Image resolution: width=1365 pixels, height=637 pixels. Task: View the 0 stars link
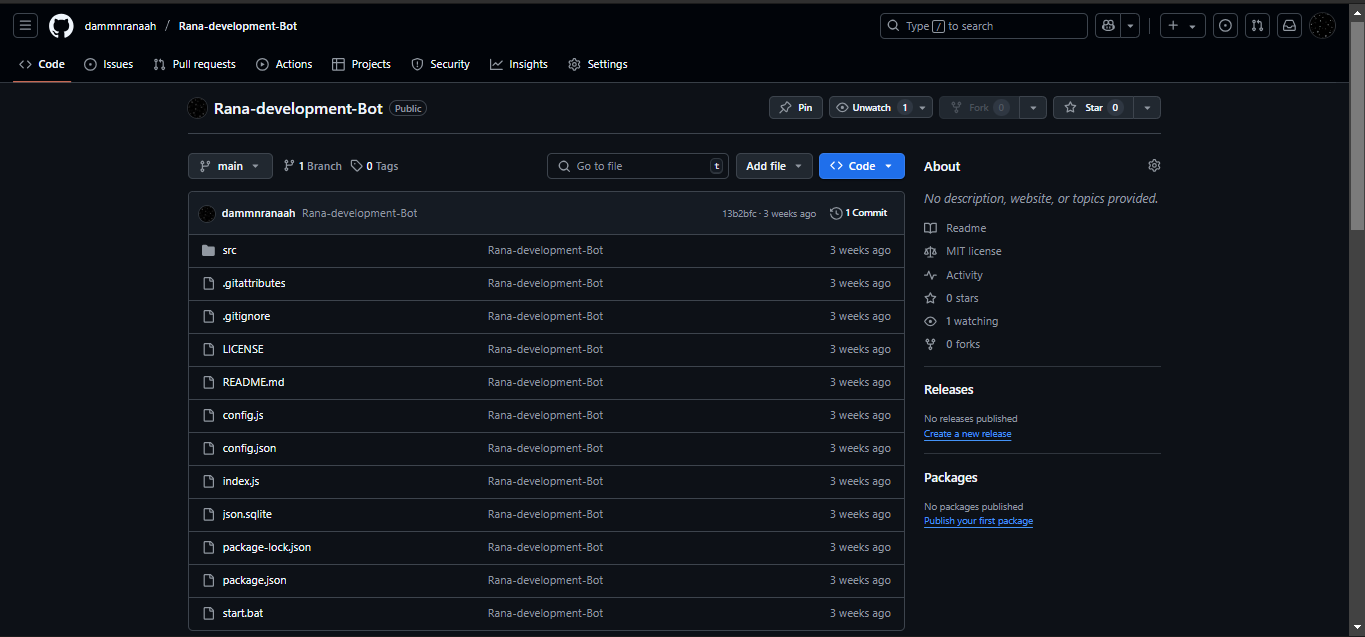tap(952, 298)
